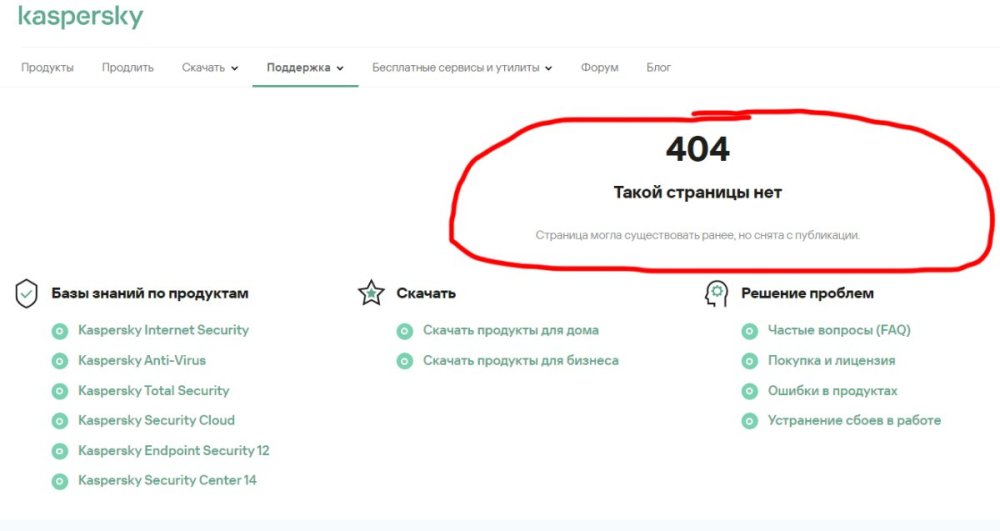Open the Продлить menu item
Image resolution: width=1000 pixels, height=531 pixels.
click(128, 68)
